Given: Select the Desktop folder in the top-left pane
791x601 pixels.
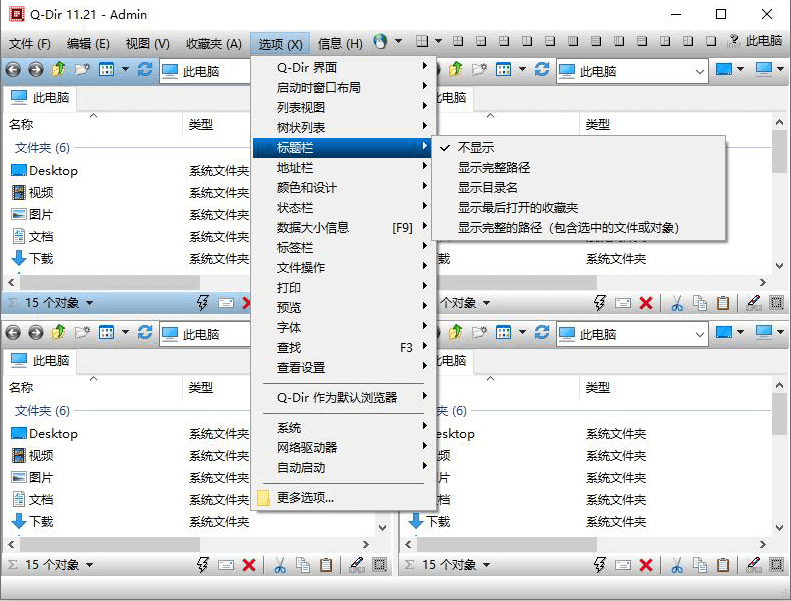Looking at the screenshot, I should pyautogui.click(x=44, y=171).
